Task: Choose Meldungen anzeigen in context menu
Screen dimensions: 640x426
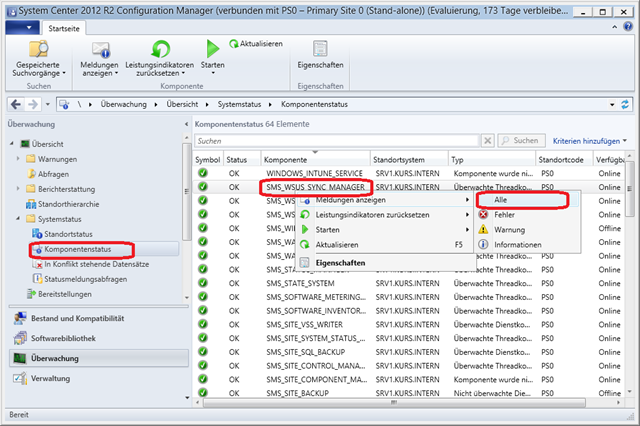Action: [385, 200]
